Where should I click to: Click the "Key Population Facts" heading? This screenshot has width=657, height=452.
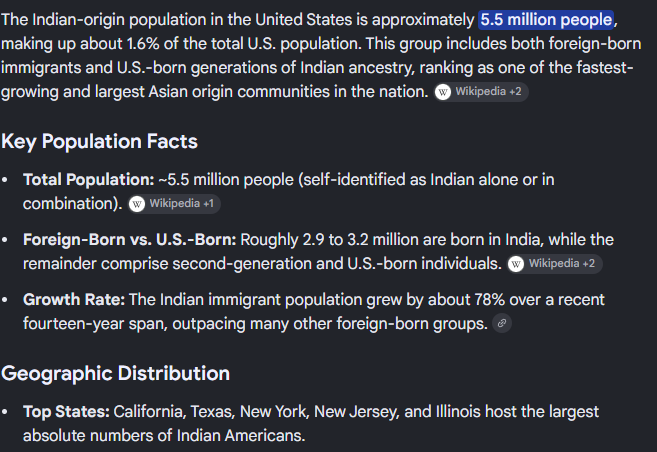click(99, 142)
